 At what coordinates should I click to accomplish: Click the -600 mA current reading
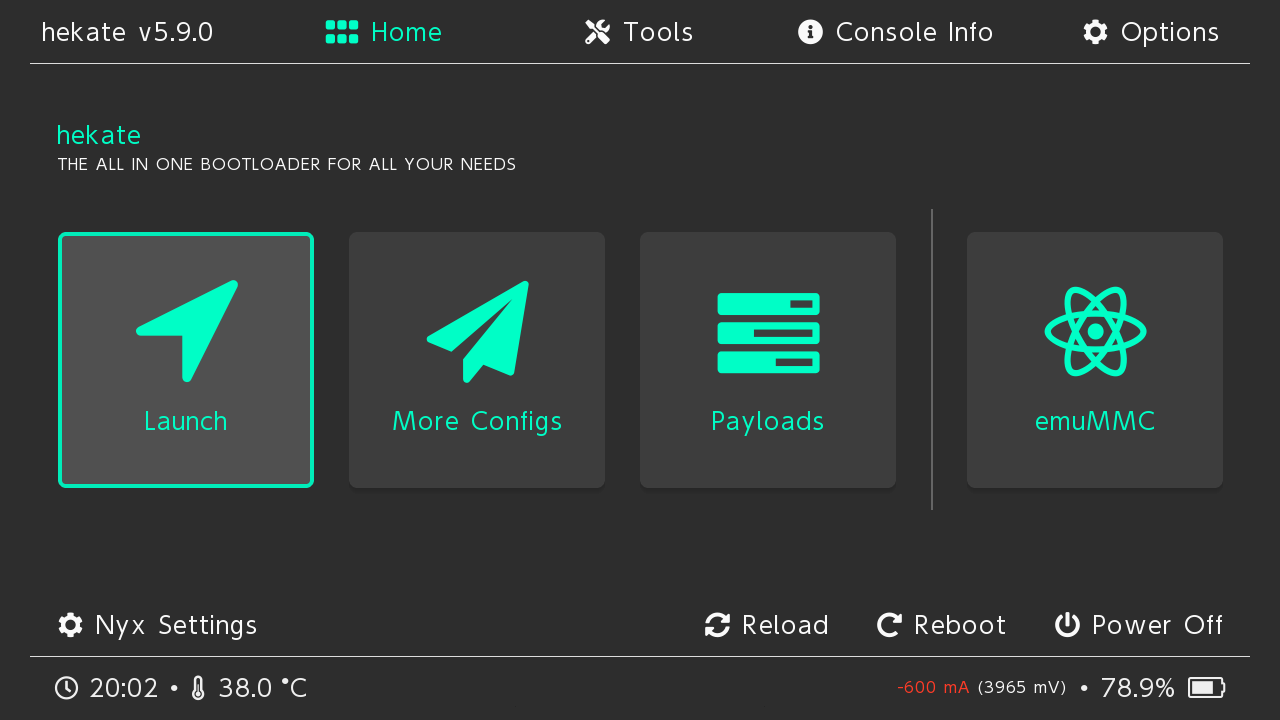[933, 688]
